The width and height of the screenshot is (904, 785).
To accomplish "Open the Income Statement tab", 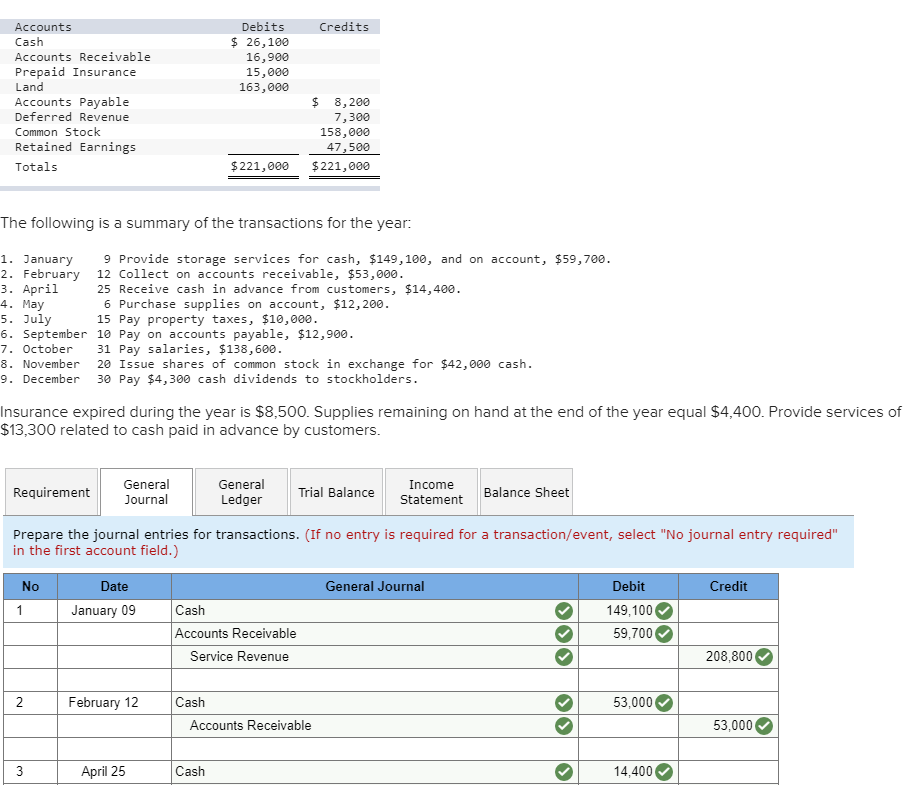I will click(x=430, y=491).
